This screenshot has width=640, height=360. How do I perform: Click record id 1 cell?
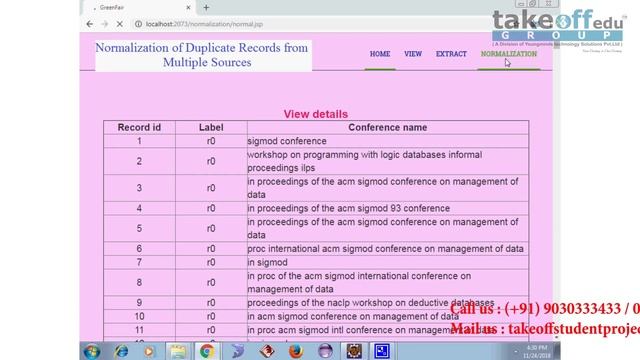(x=139, y=141)
